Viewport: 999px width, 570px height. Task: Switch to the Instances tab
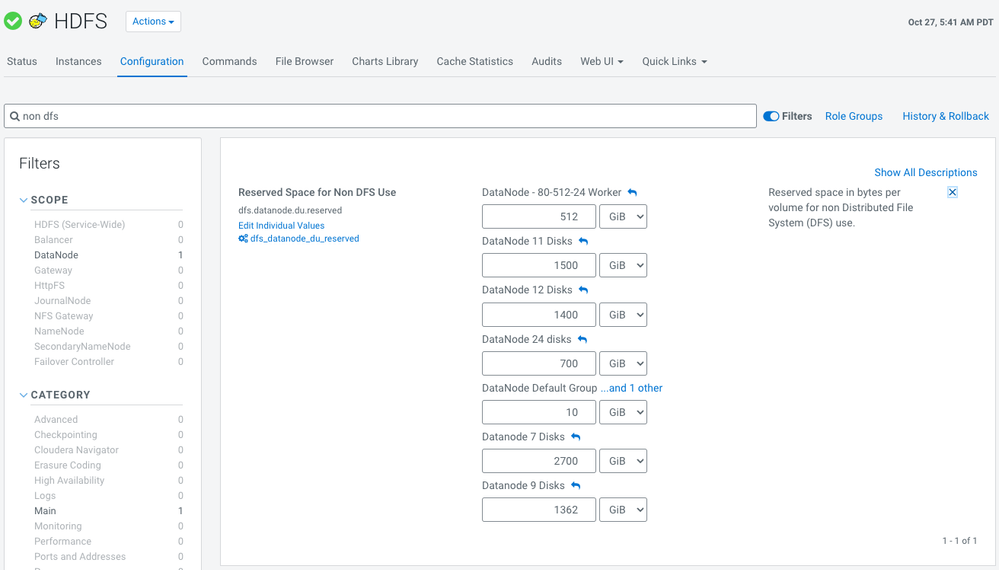(78, 62)
